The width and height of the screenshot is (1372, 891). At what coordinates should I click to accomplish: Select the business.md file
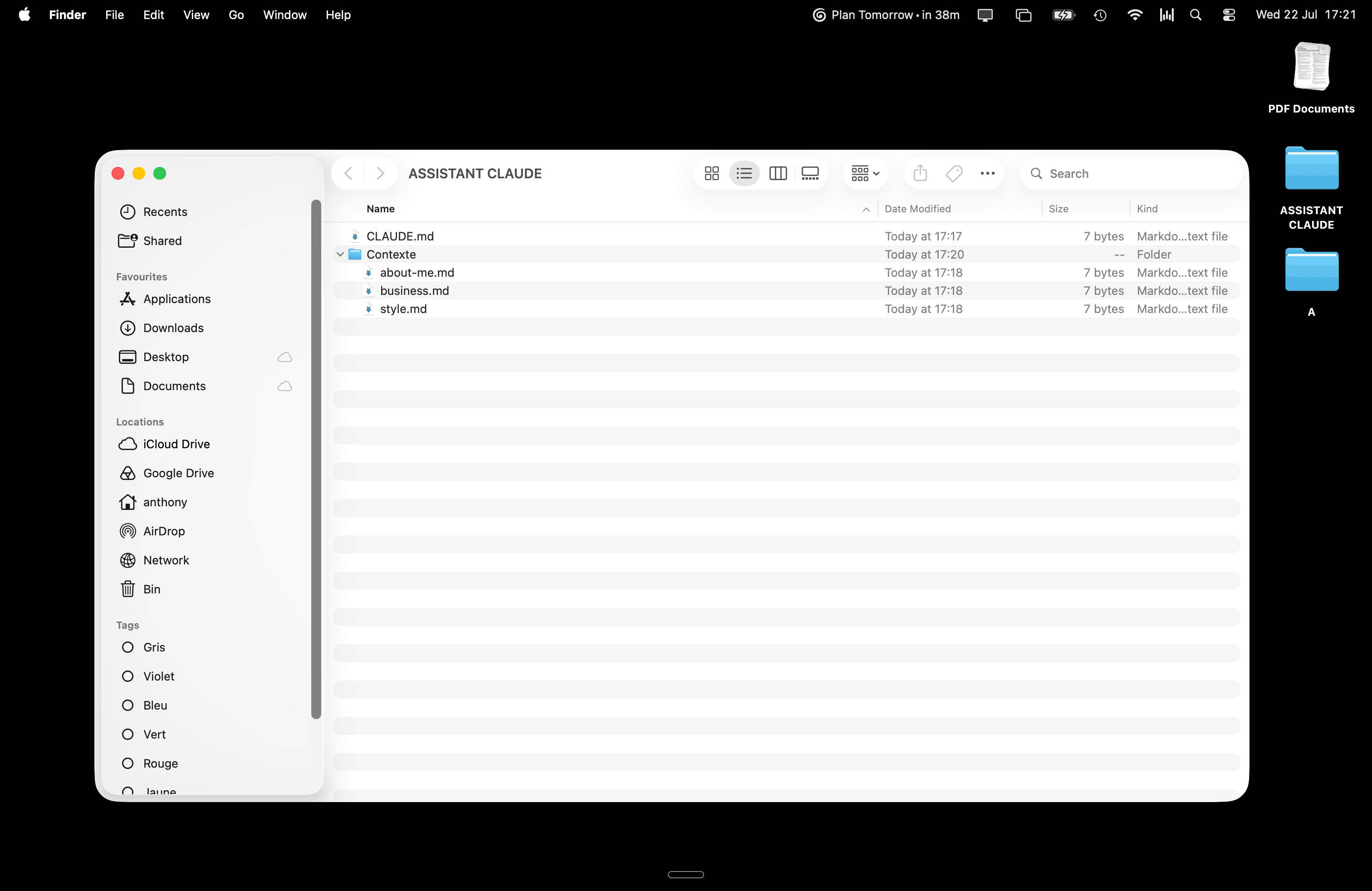click(786, 290)
